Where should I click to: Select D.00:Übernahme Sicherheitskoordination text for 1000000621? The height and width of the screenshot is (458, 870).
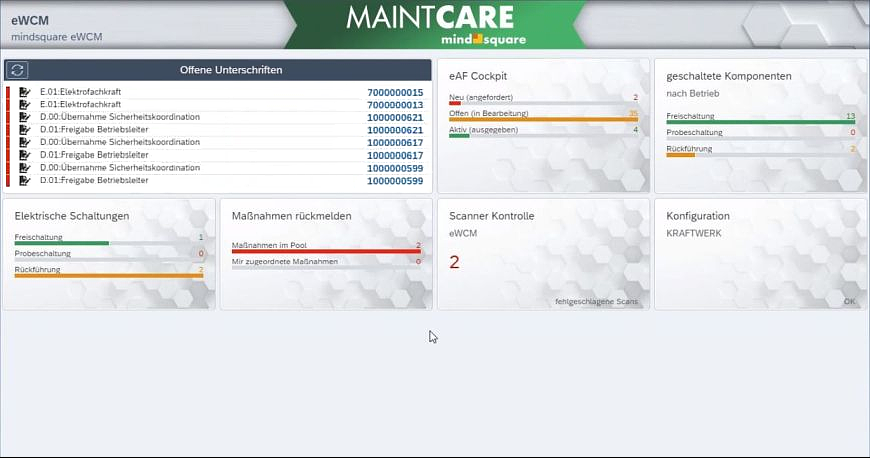tap(120, 117)
